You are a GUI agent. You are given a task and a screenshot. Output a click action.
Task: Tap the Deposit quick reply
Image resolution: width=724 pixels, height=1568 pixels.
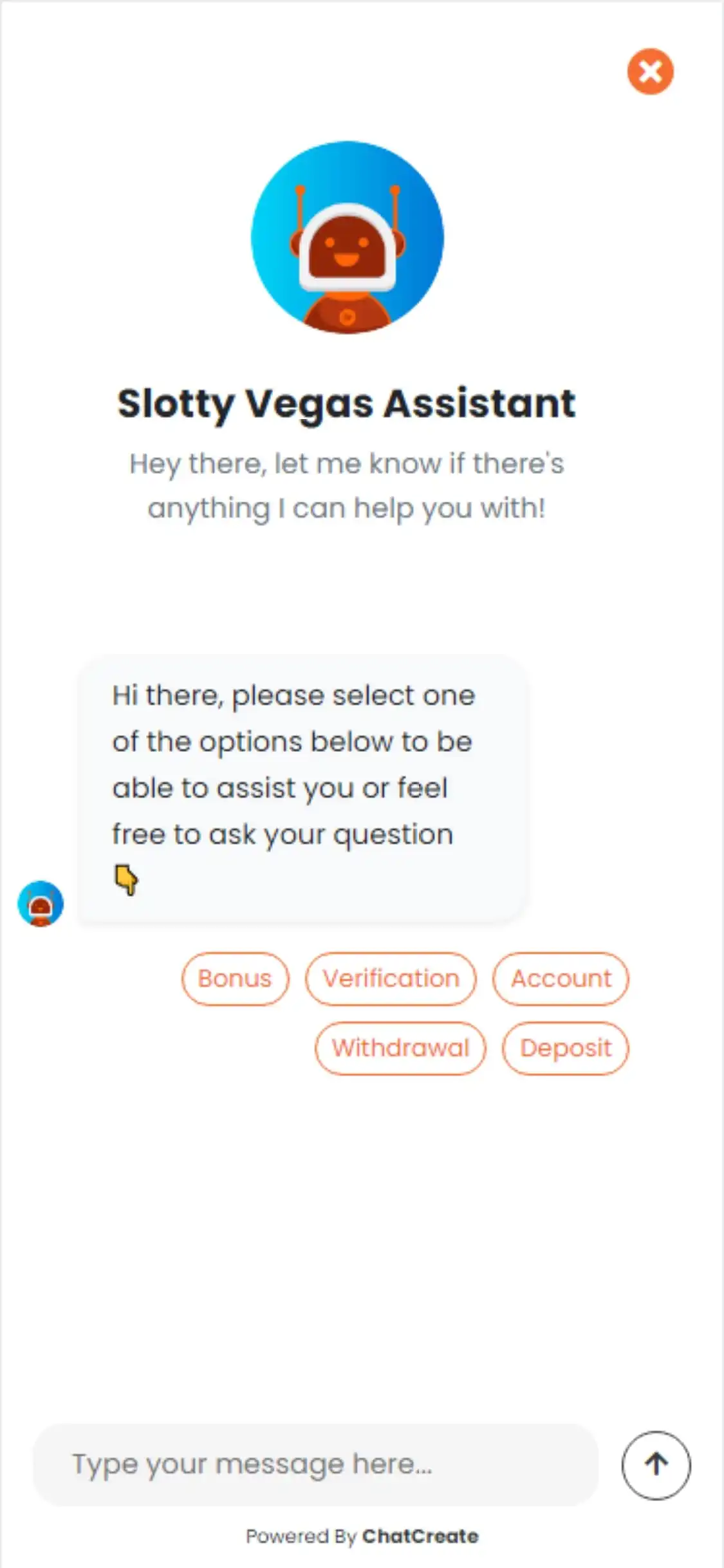tap(565, 1048)
